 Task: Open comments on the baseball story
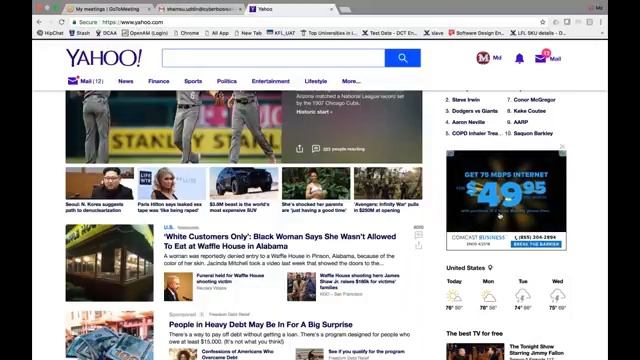(x=316, y=149)
